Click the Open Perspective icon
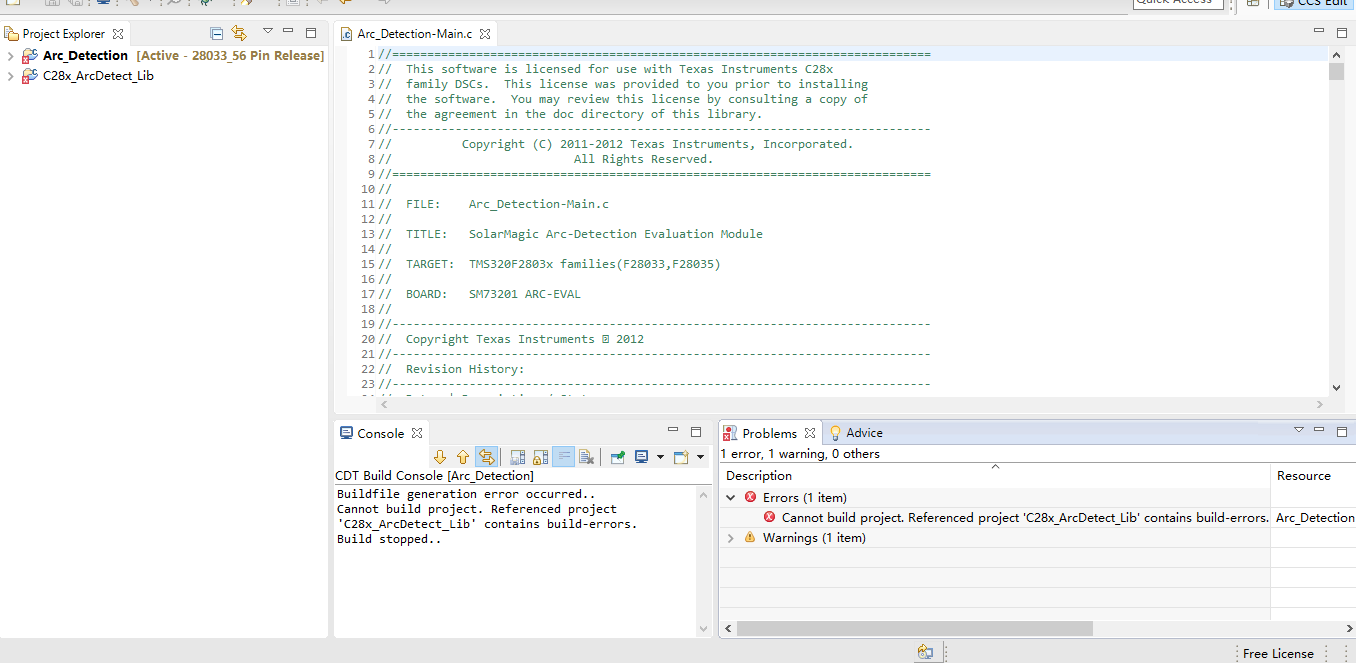 pos(1253,3)
